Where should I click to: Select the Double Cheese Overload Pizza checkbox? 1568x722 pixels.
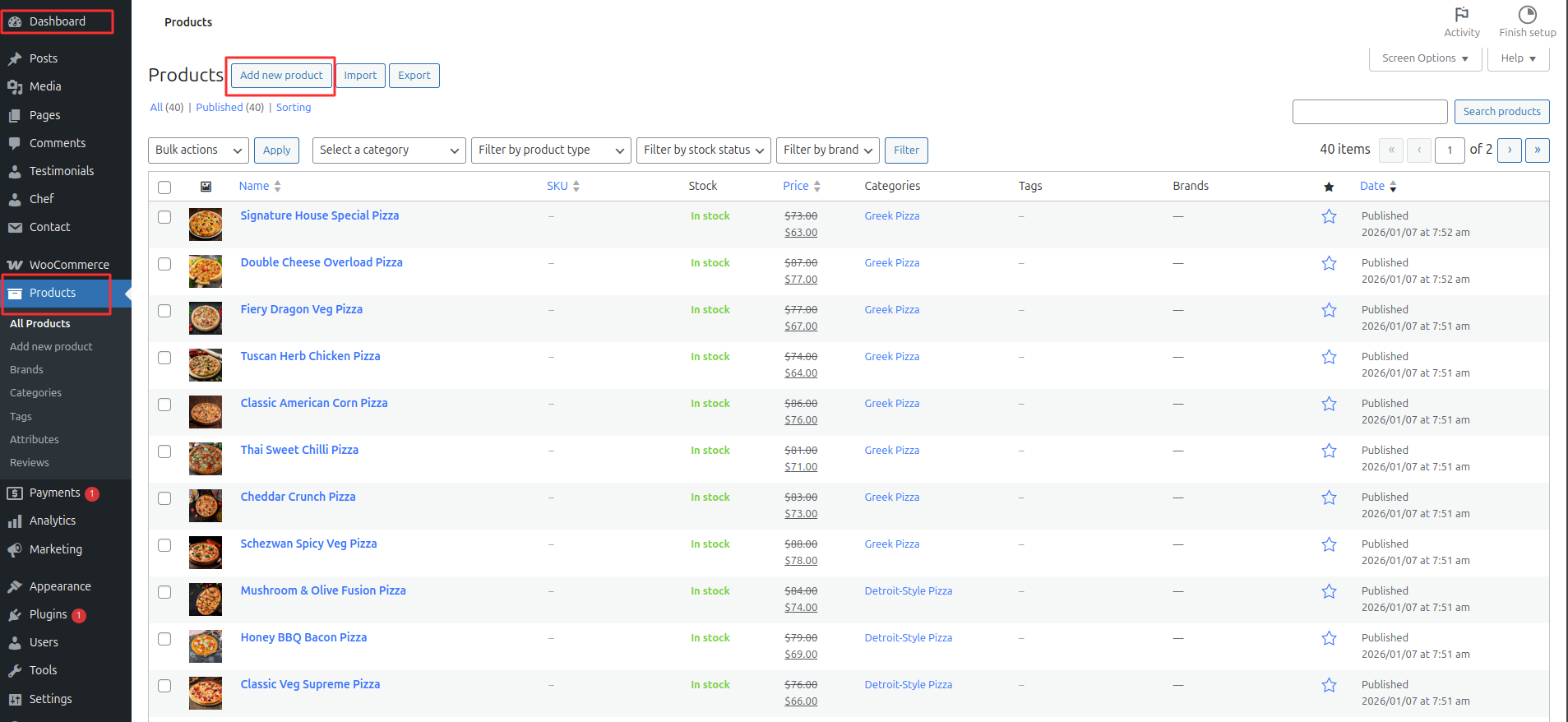point(164,264)
